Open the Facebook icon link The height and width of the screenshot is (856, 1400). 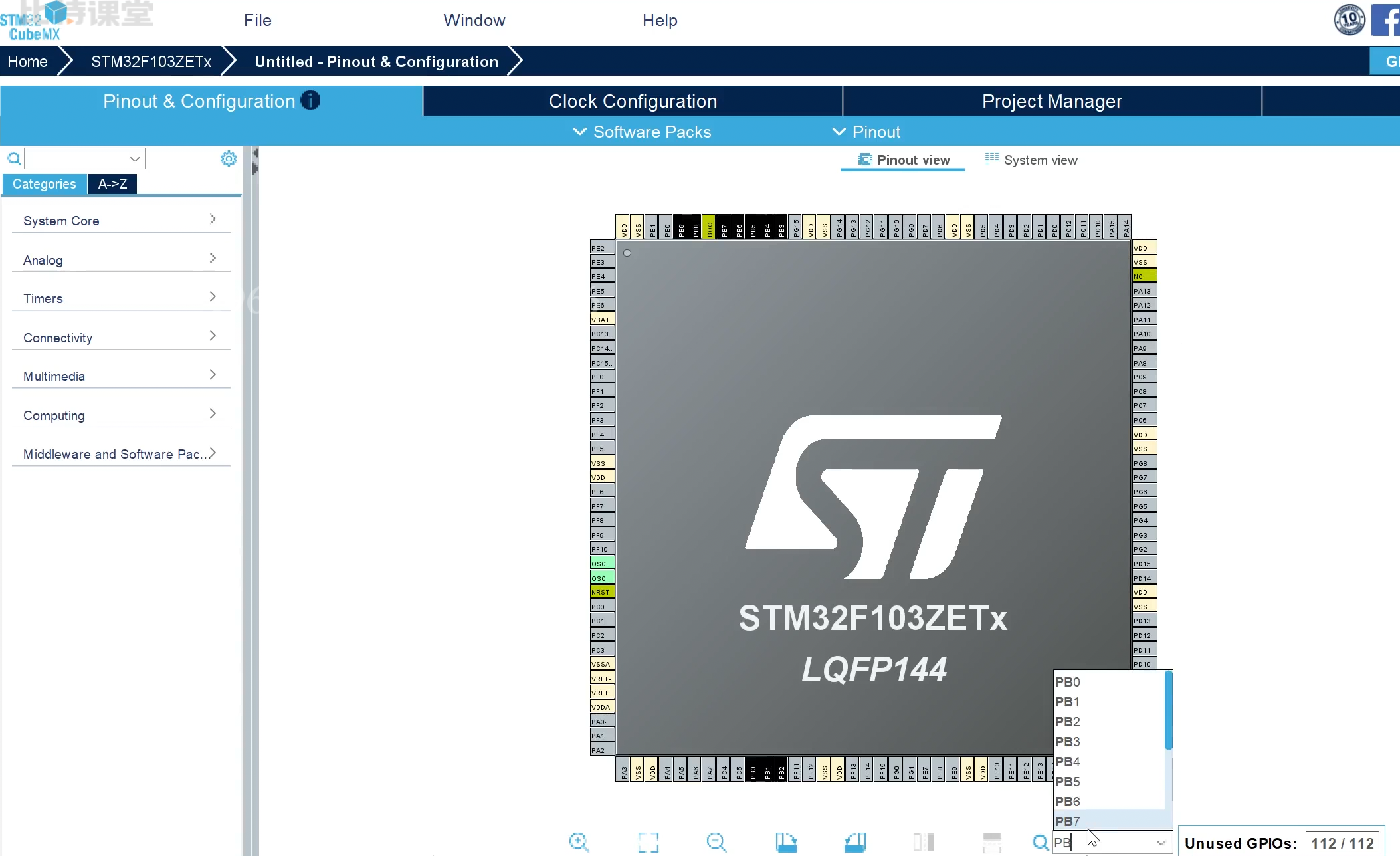[1385, 20]
